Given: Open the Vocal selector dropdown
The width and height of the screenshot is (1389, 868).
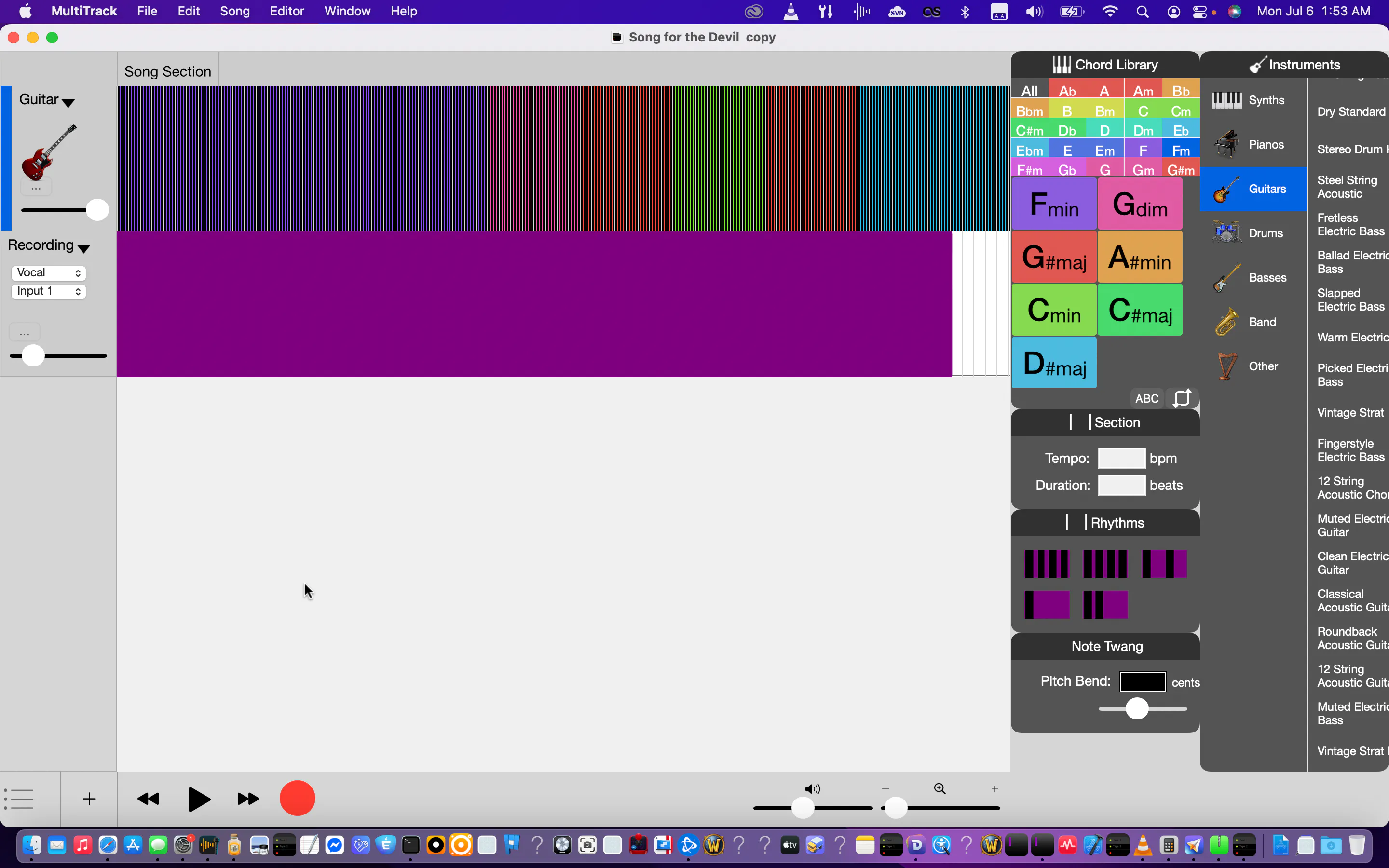Looking at the screenshot, I should [x=49, y=272].
